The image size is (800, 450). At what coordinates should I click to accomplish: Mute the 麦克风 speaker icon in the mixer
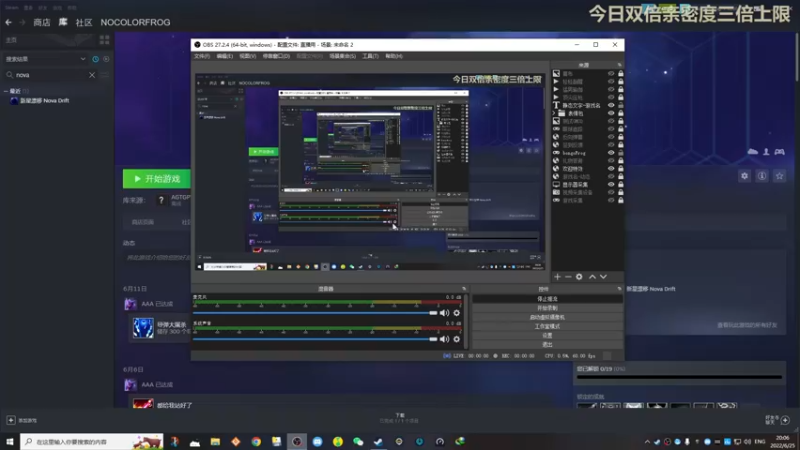click(x=444, y=313)
